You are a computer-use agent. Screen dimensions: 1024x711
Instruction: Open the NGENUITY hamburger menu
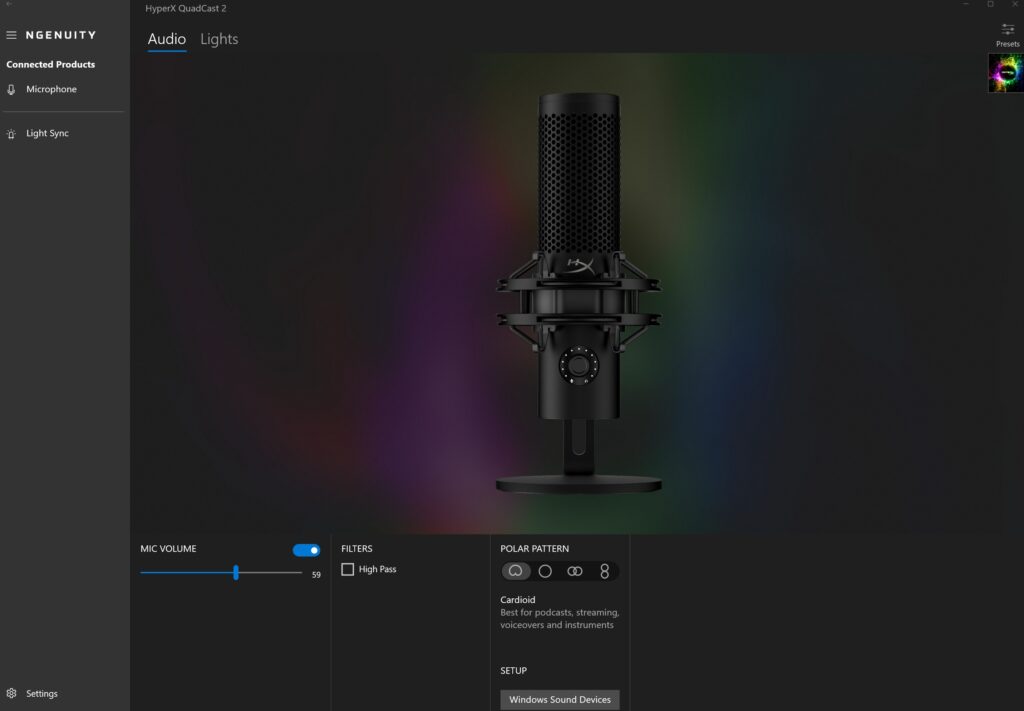coord(12,35)
